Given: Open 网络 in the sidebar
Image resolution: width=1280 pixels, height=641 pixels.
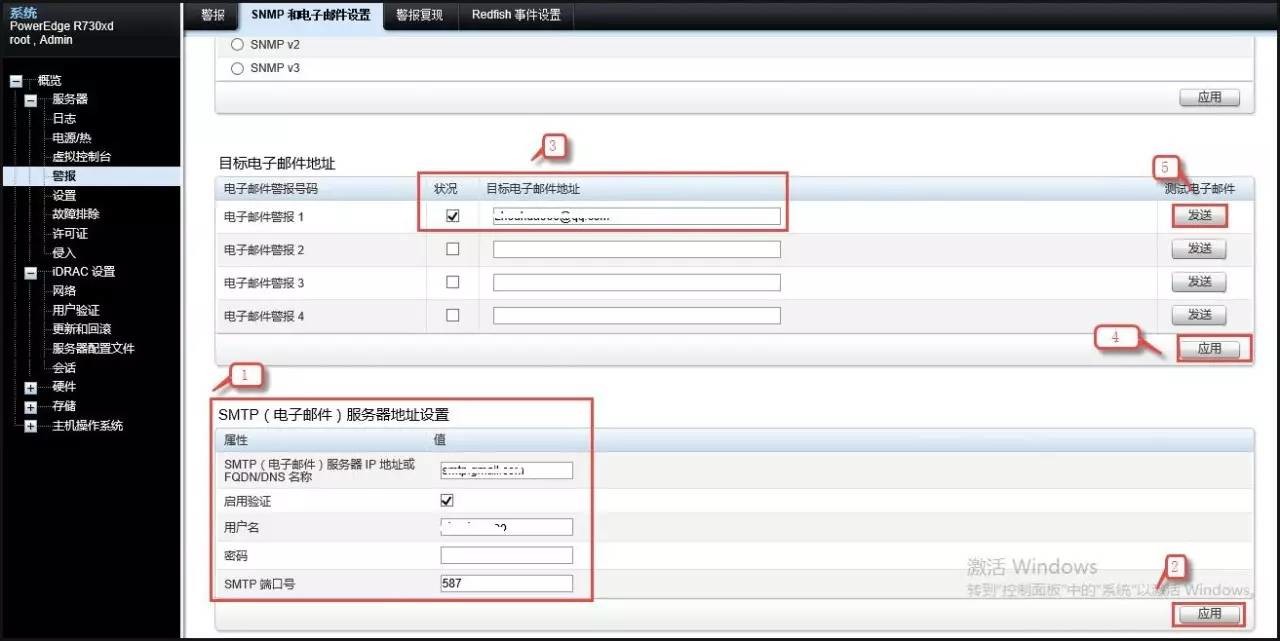Looking at the screenshot, I should [64, 291].
